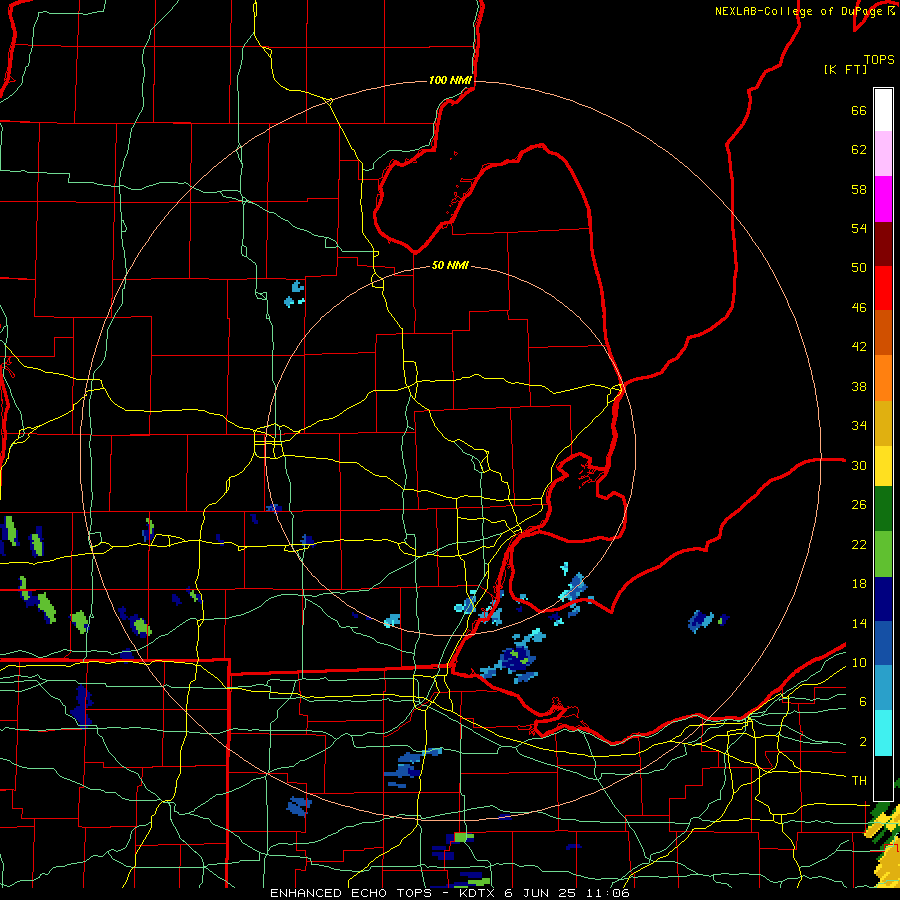The height and width of the screenshot is (900, 900).
Task: Click the 62 label on the scale
Action: pos(859,150)
